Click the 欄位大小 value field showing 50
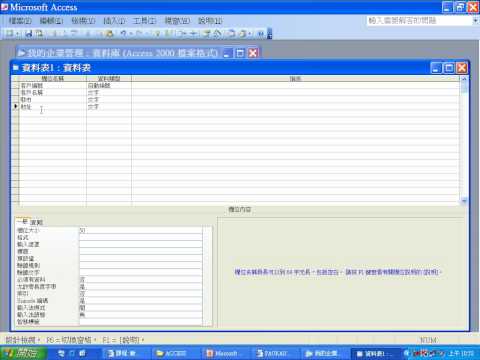Viewport: 480px width, 360px height. 140,230
